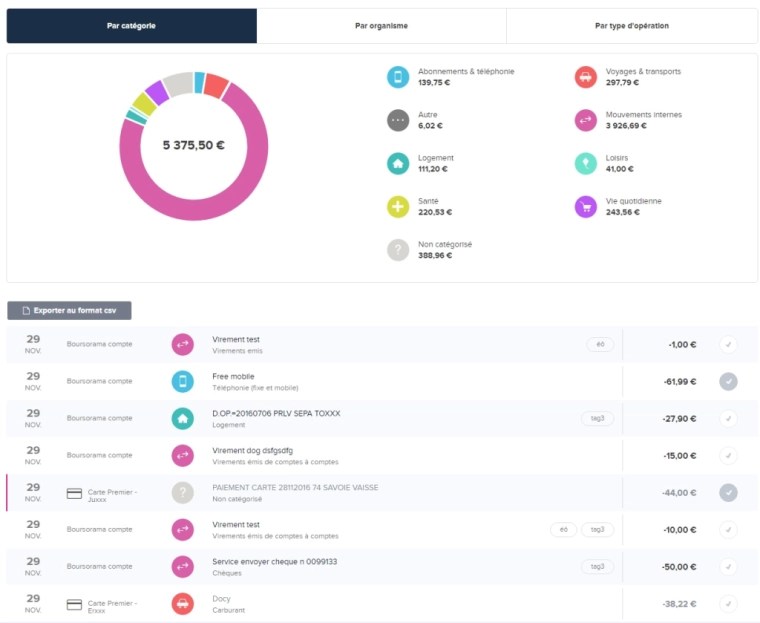This screenshot has height=623, width=760.
Task: Check the Docy carburant transaction checkmark
Action: tap(728, 604)
